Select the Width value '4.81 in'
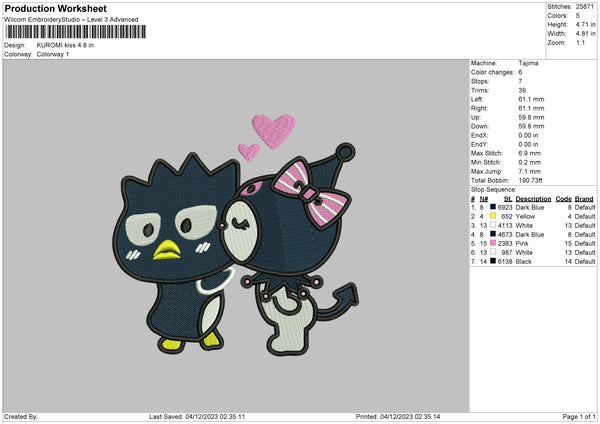This screenshot has height=424, width=600. tap(585, 34)
